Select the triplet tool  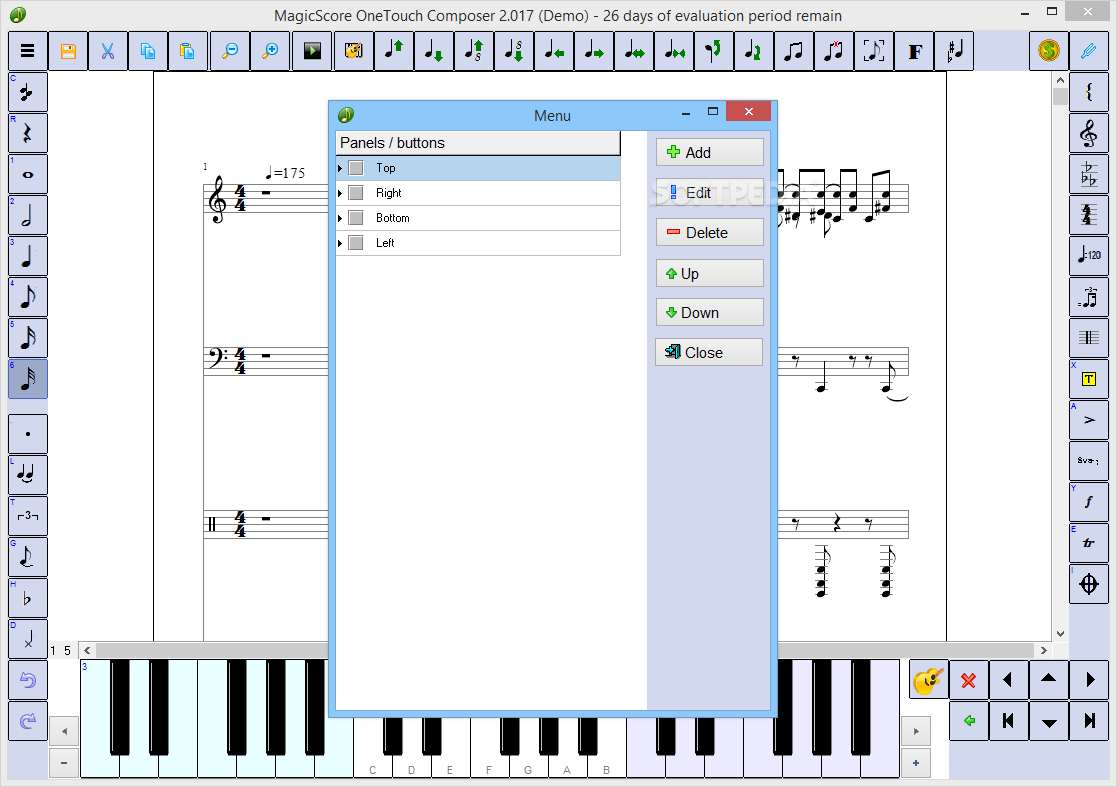click(28, 516)
